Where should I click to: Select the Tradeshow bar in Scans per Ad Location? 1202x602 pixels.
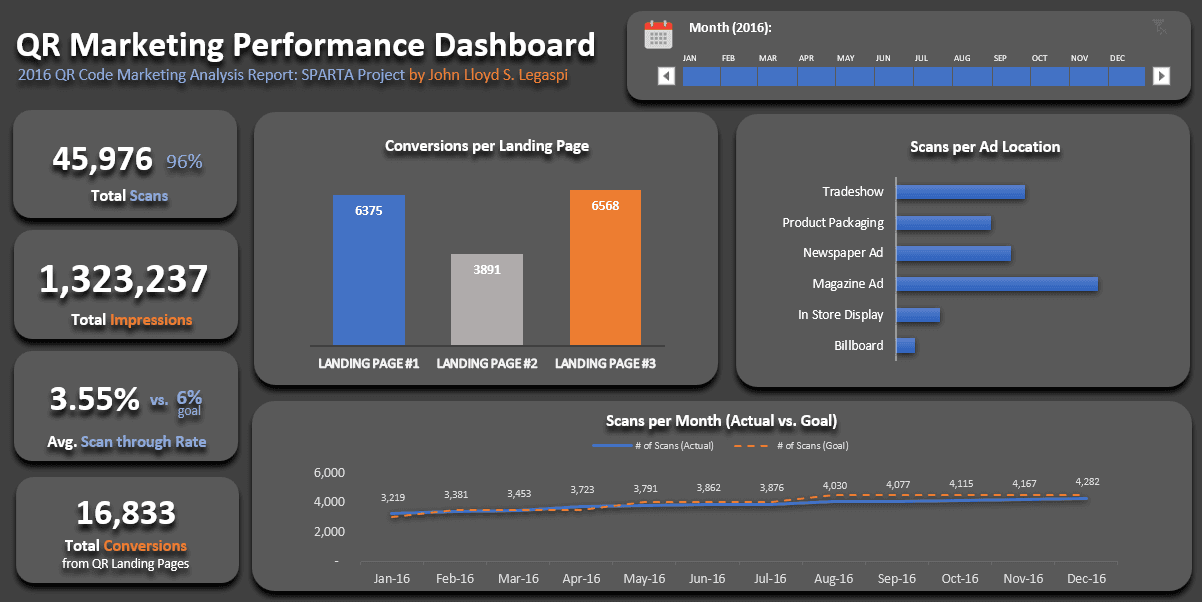tap(961, 191)
